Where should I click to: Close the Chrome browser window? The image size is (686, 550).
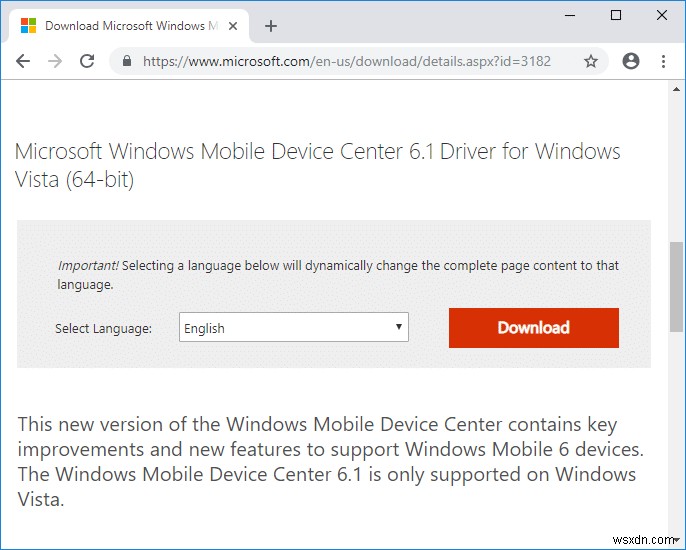coord(661,15)
